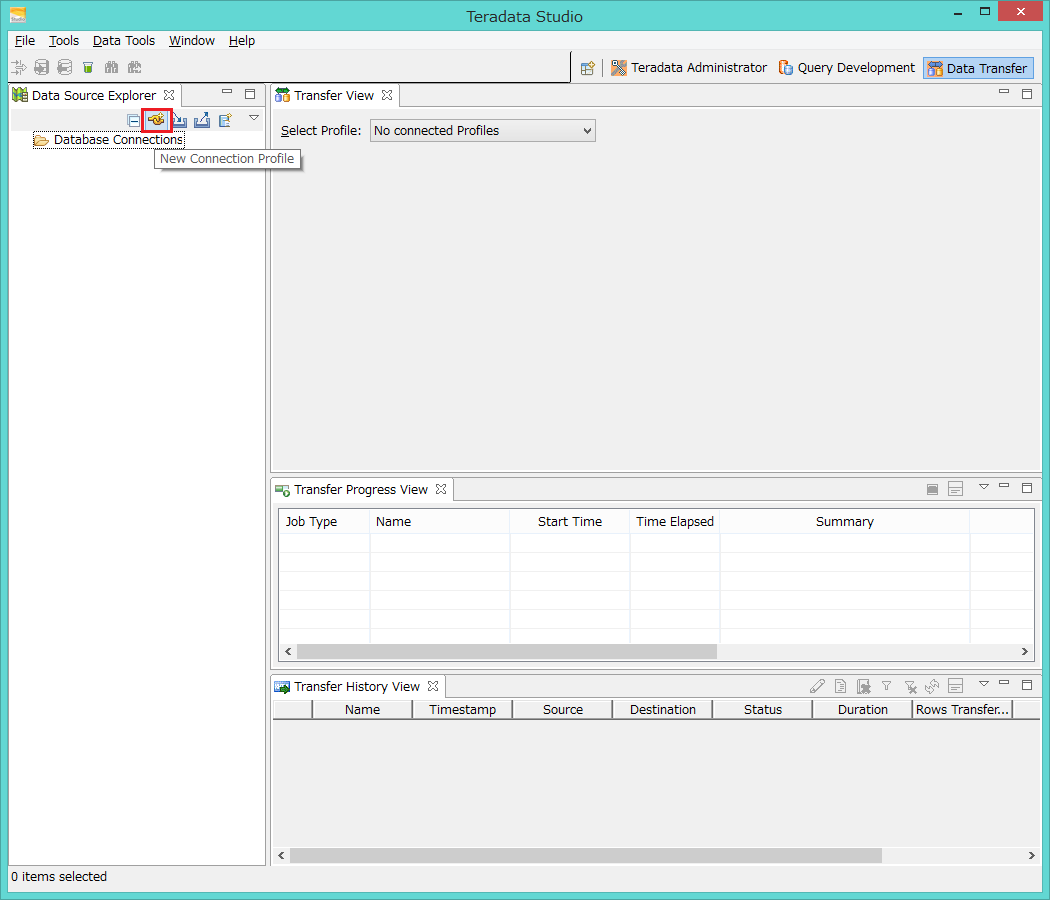The image size is (1050, 900).
Task: Select the Data Source Explorer tab
Action: (x=94, y=96)
